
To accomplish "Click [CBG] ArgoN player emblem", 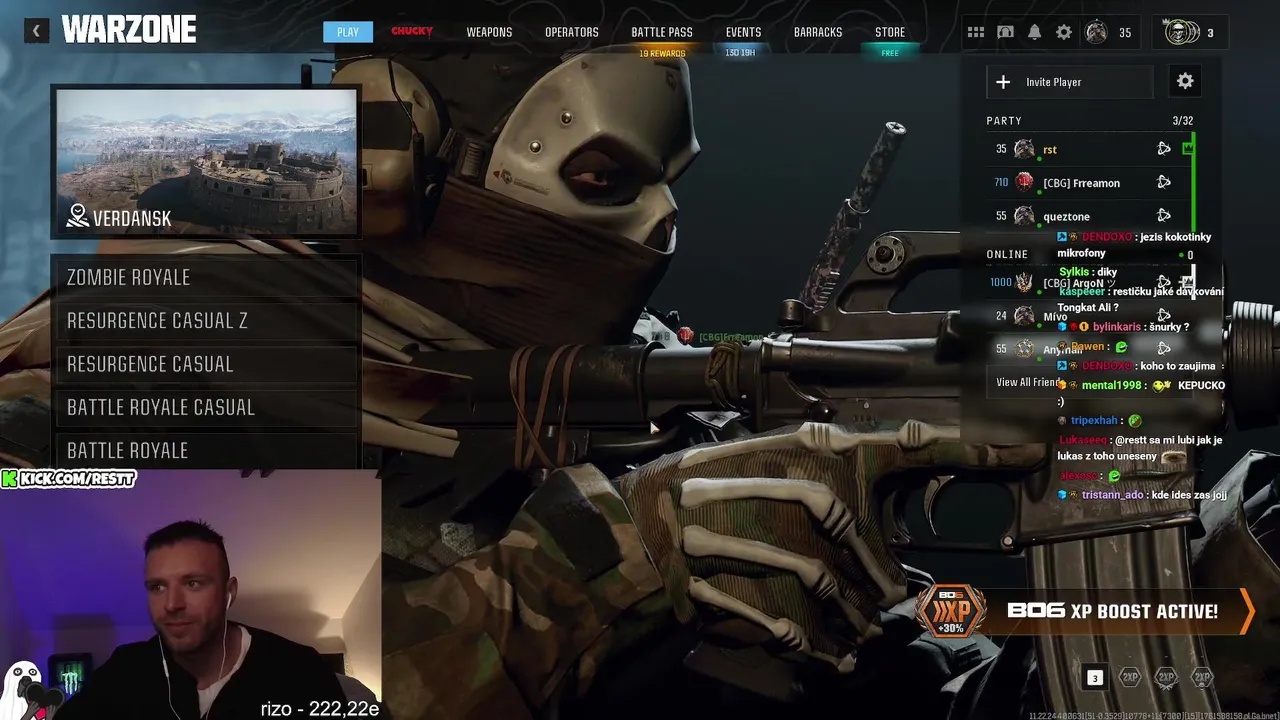I will tap(1024, 283).
